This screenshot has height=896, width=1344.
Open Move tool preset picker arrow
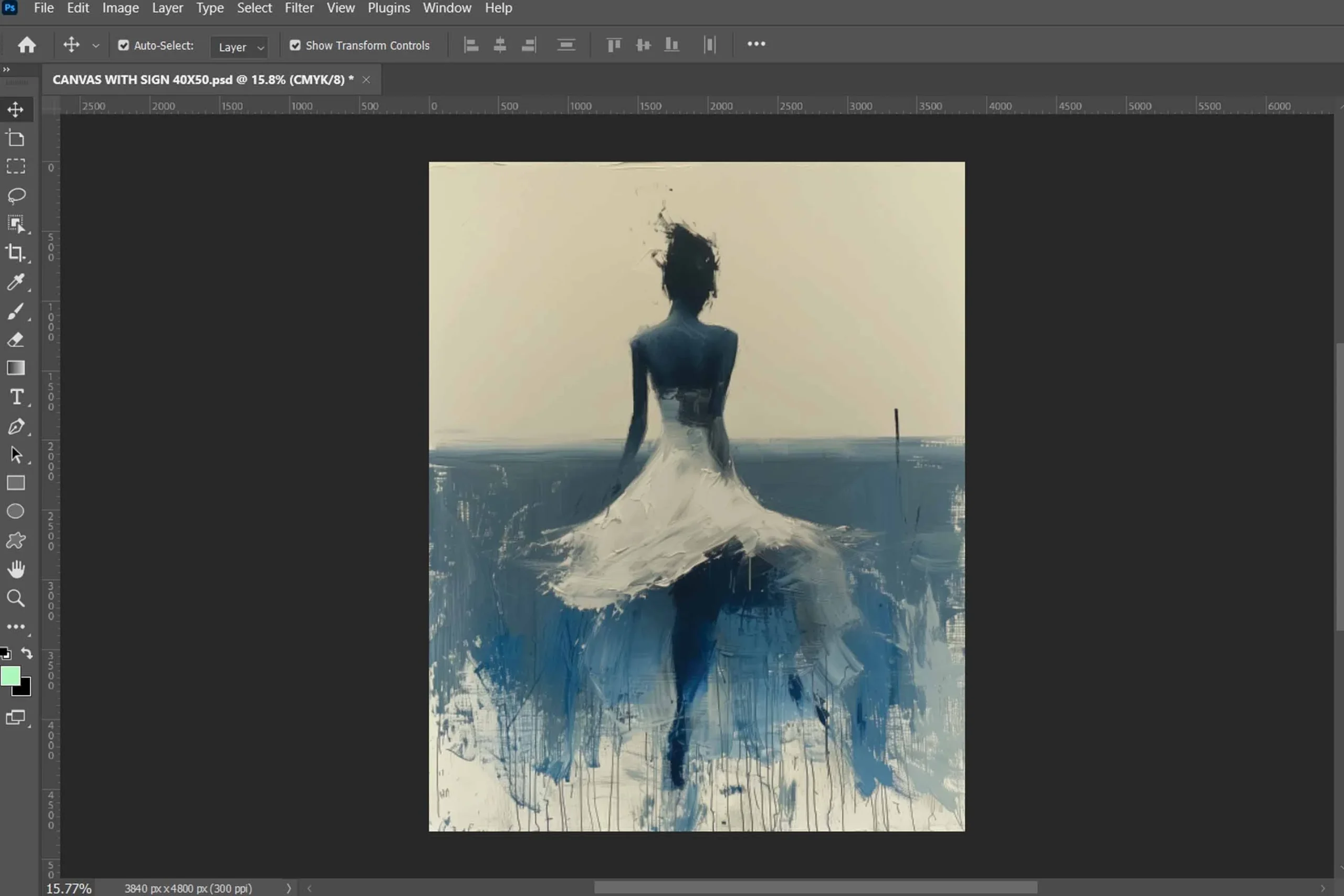(96, 46)
